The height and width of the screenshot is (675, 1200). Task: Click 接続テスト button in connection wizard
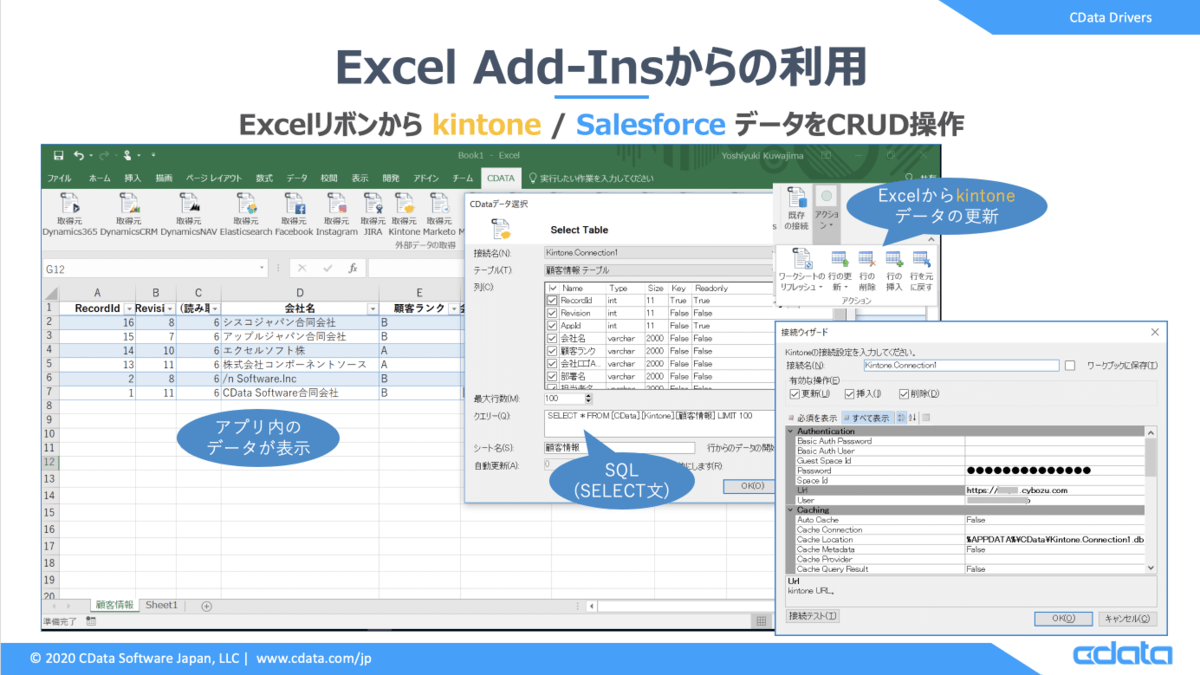pyautogui.click(x=813, y=616)
